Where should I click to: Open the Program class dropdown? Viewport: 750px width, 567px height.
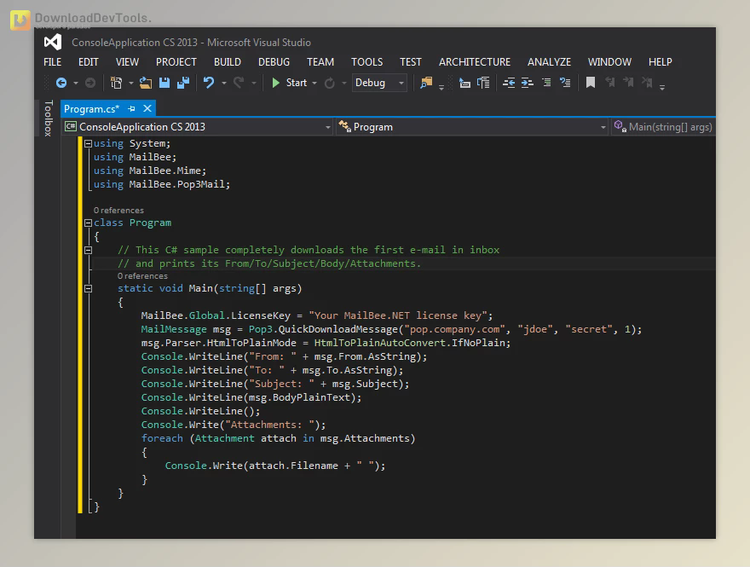(472, 127)
